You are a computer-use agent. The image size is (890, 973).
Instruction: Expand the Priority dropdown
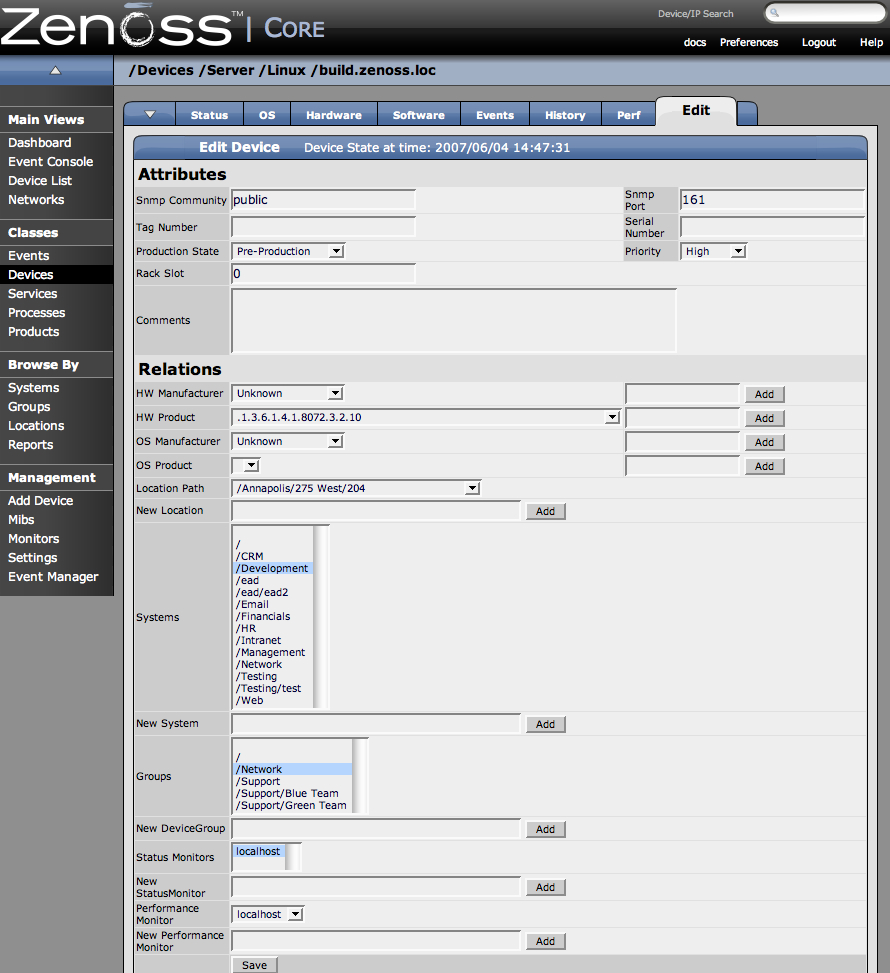coord(714,251)
